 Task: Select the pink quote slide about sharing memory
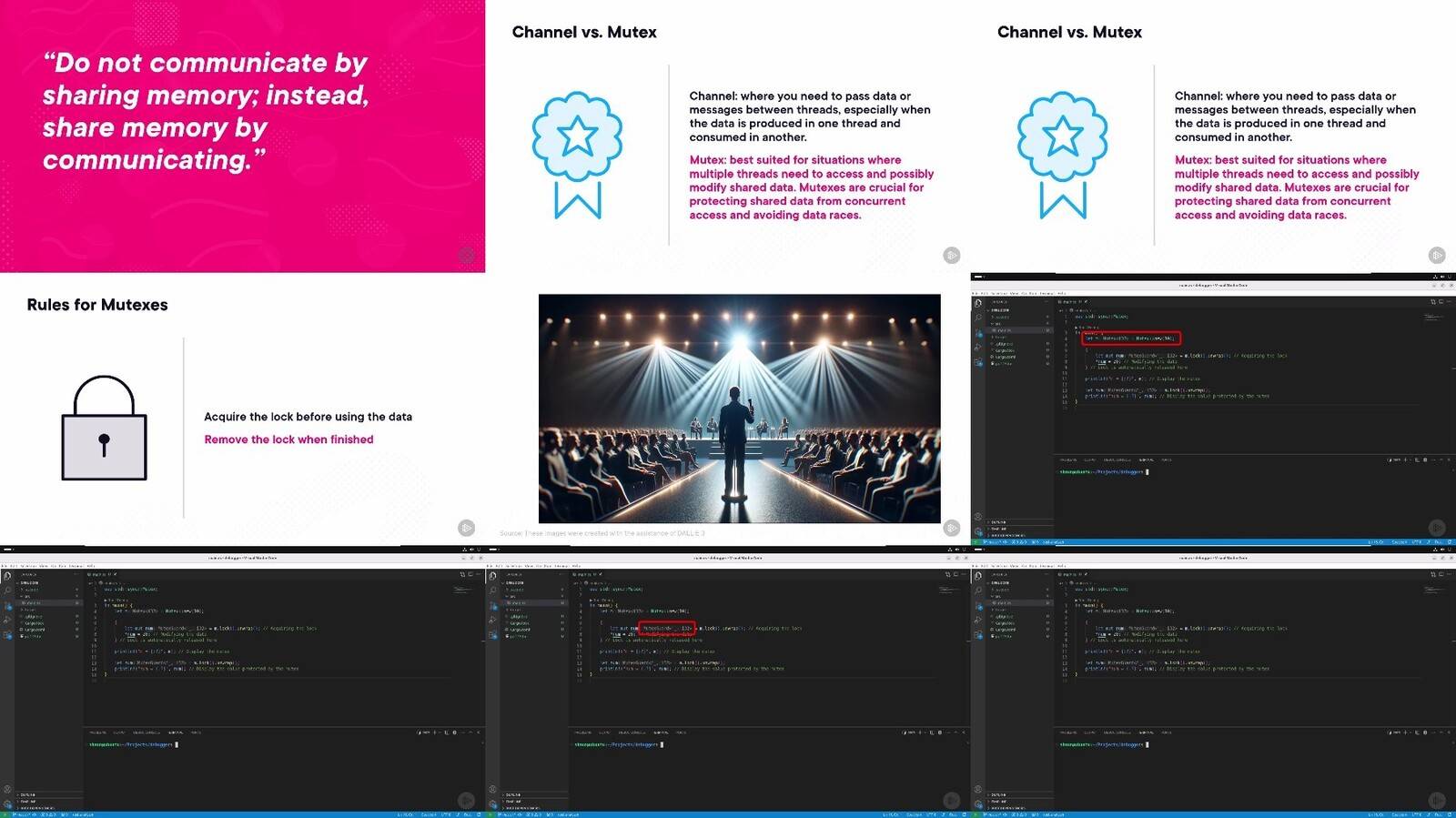(x=242, y=136)
